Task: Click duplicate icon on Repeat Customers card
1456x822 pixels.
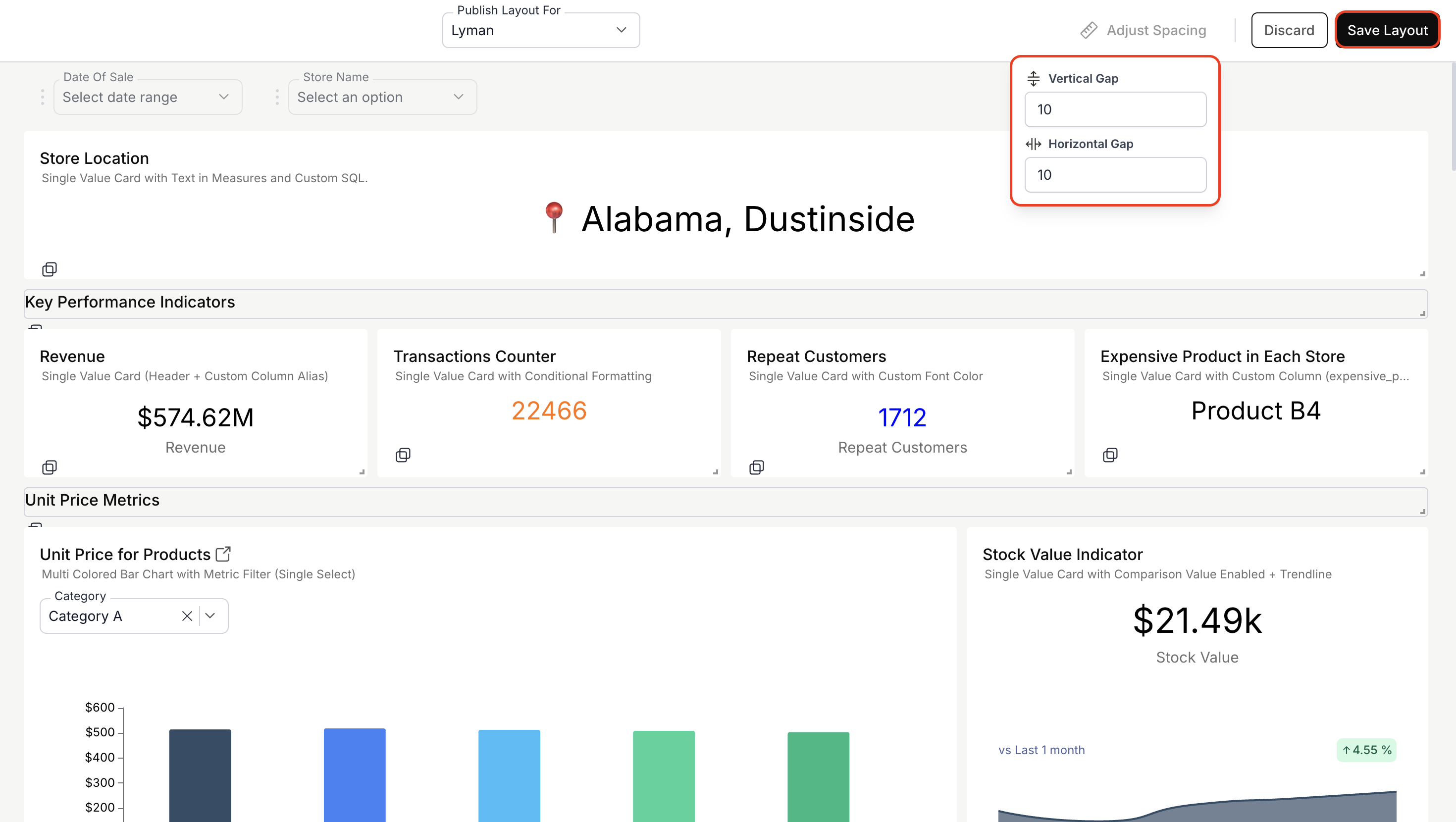Action: (x=756, y=467)
